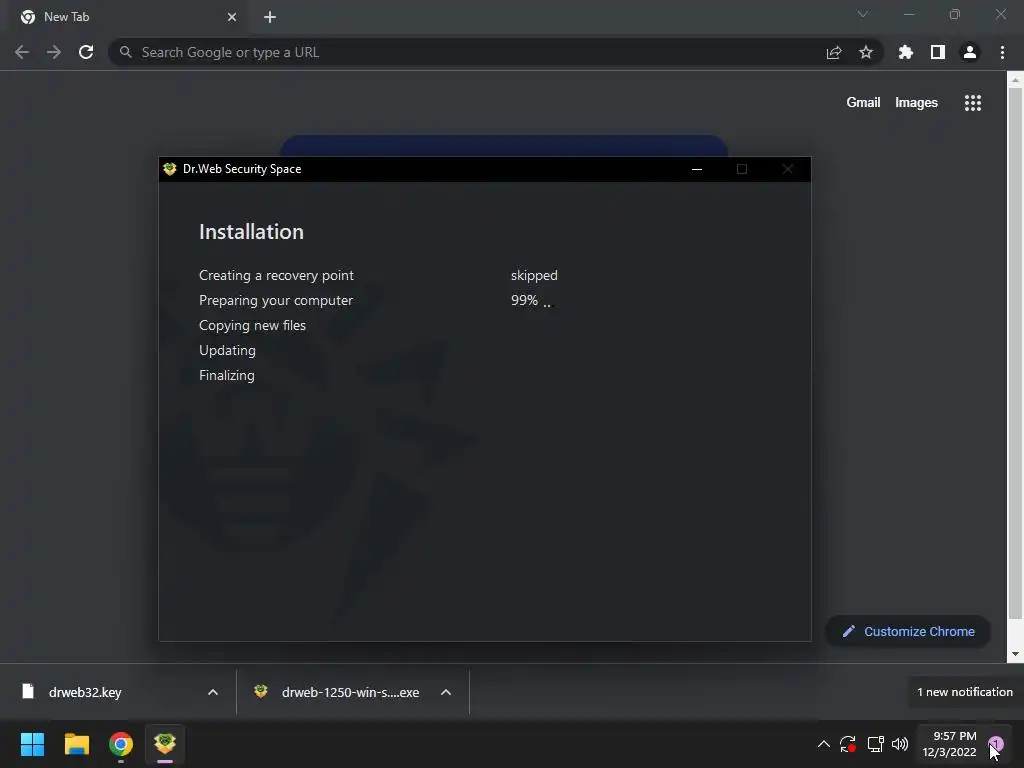The image size is (1024, 768).
Task: Open a new Chrome tab
Action: (270, 17)
